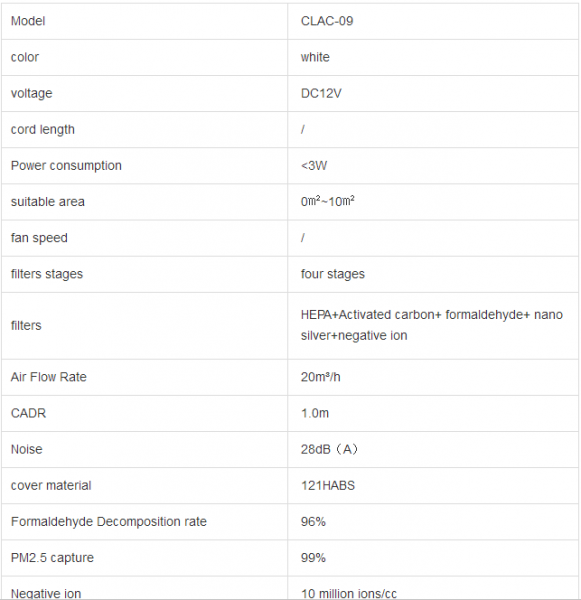Click the CADR label
This screenshot has height=600, width=581.
pyautogui.click(x=28, y=413)
